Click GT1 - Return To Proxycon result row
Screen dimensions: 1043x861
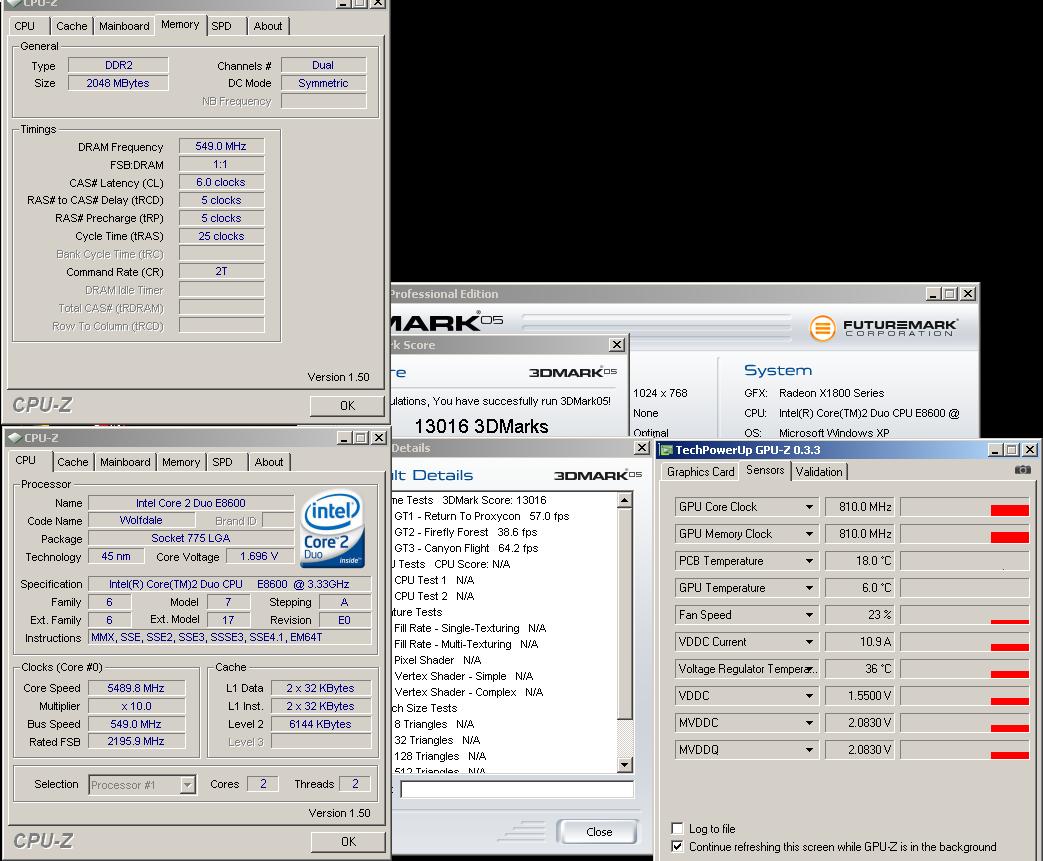pos(482,516)
